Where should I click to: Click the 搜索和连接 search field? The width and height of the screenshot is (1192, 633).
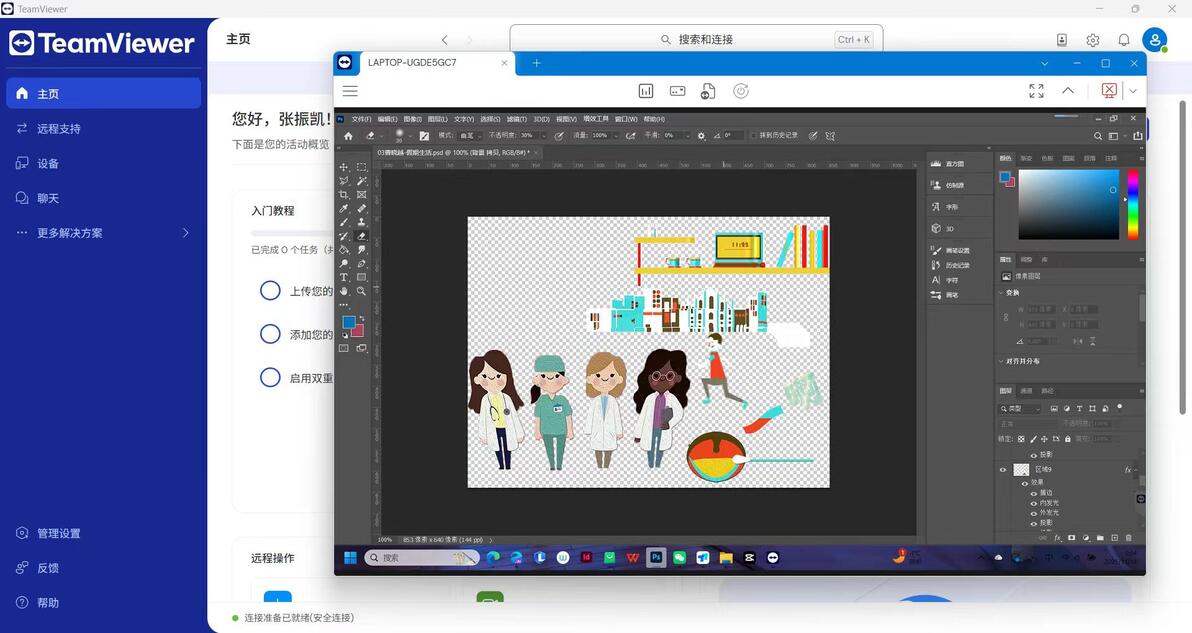pyautogui.click(x=696, y=40)
